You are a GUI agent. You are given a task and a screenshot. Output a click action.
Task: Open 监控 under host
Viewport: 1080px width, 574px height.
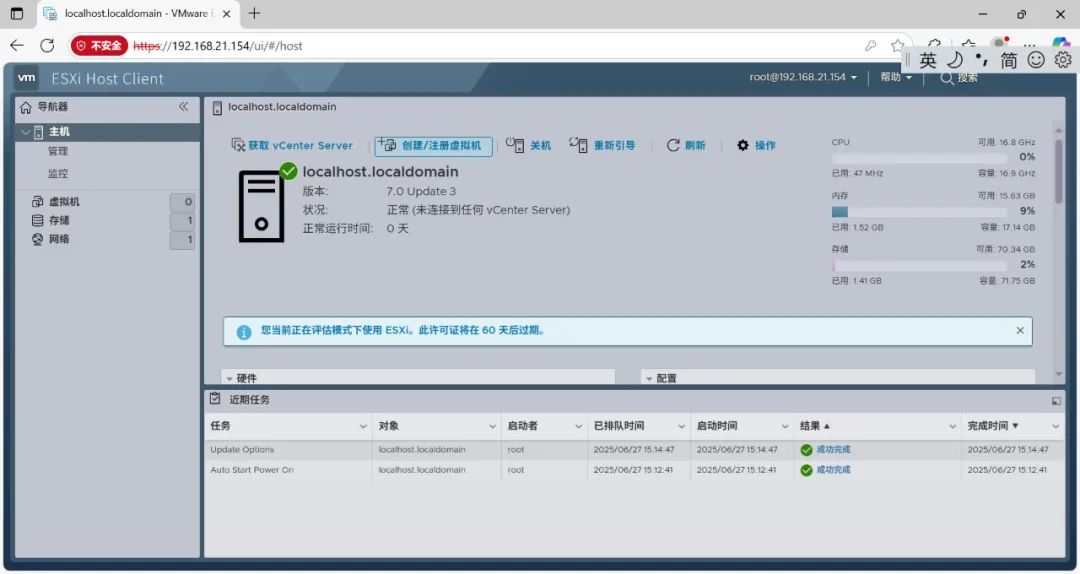click(58, 173)
